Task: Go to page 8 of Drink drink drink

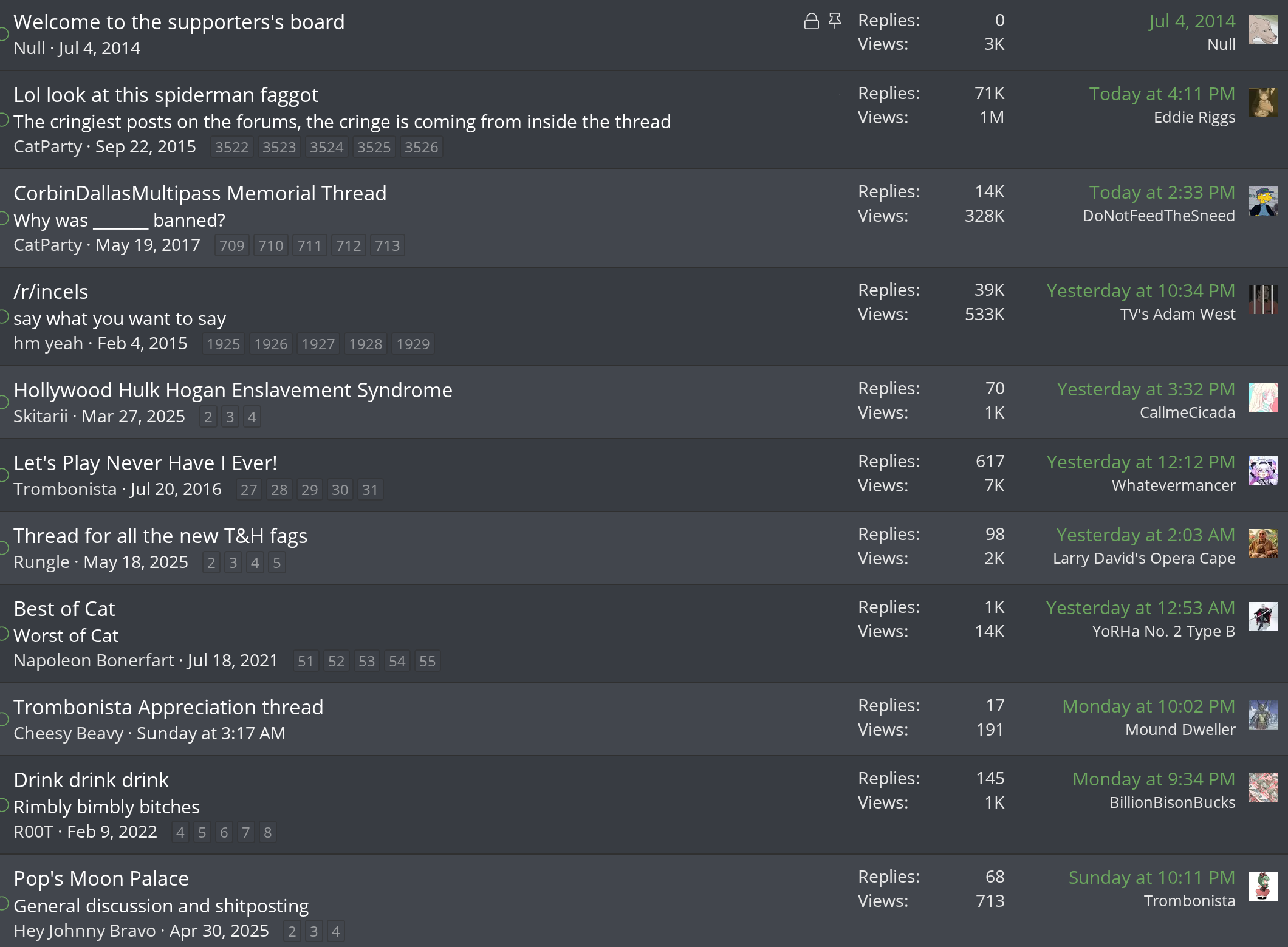Action: [x=267, y=833]
